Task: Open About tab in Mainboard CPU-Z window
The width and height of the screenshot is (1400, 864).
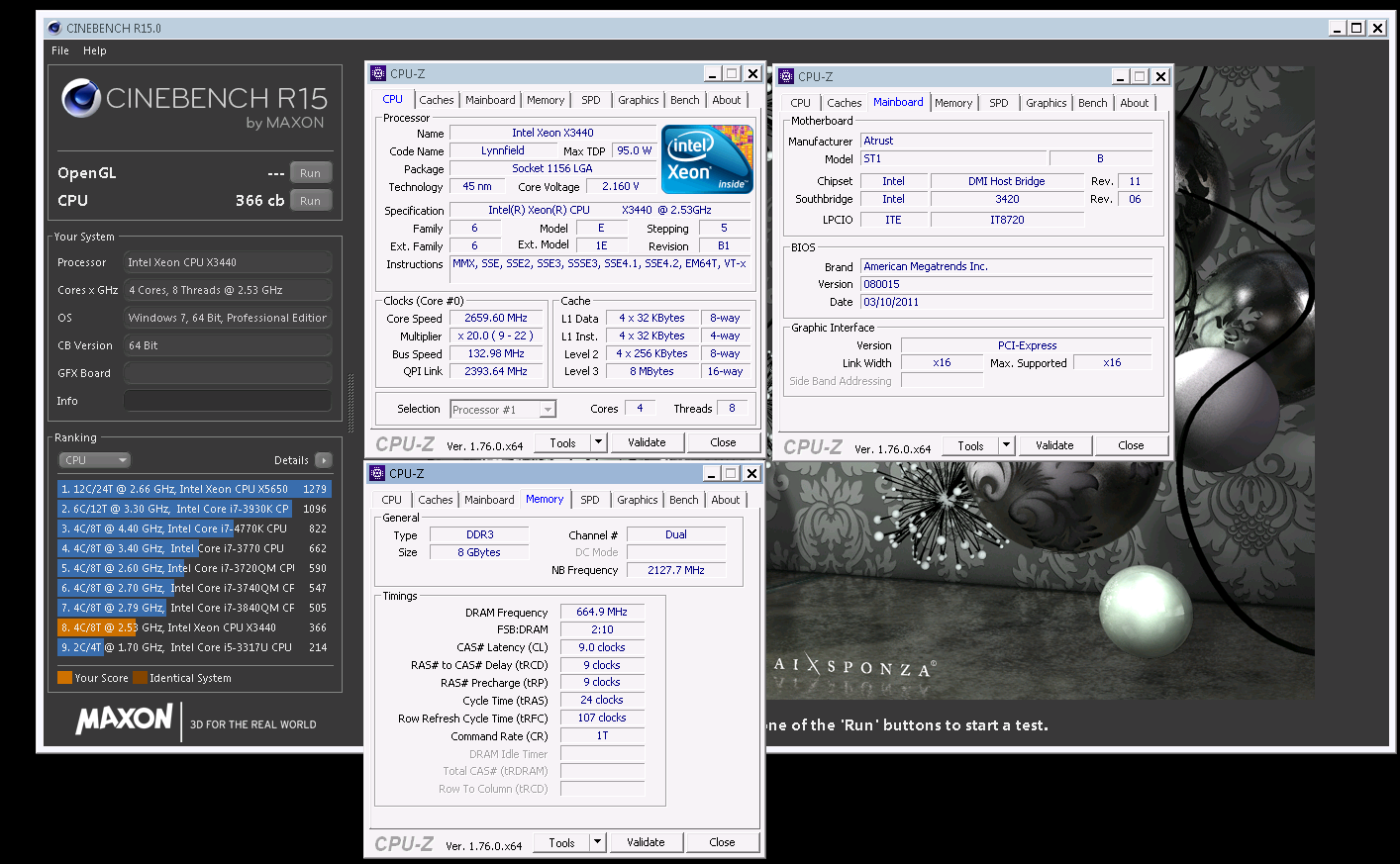Action: click(x=1134, y=103)
